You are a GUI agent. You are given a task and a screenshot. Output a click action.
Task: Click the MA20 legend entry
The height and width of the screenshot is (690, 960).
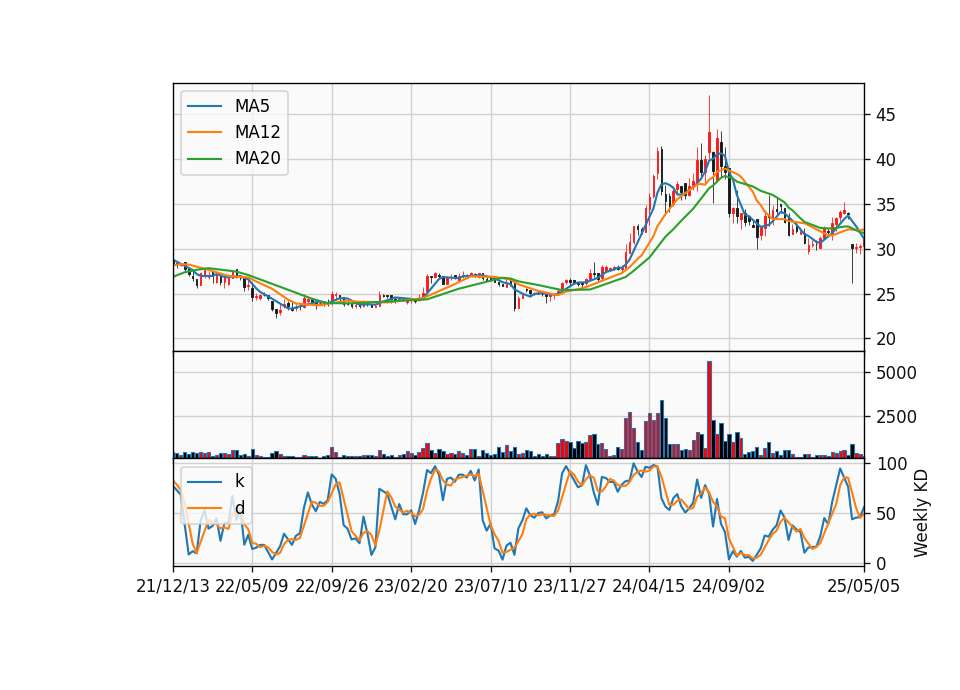pyautogui.click(x=234, y=158)
